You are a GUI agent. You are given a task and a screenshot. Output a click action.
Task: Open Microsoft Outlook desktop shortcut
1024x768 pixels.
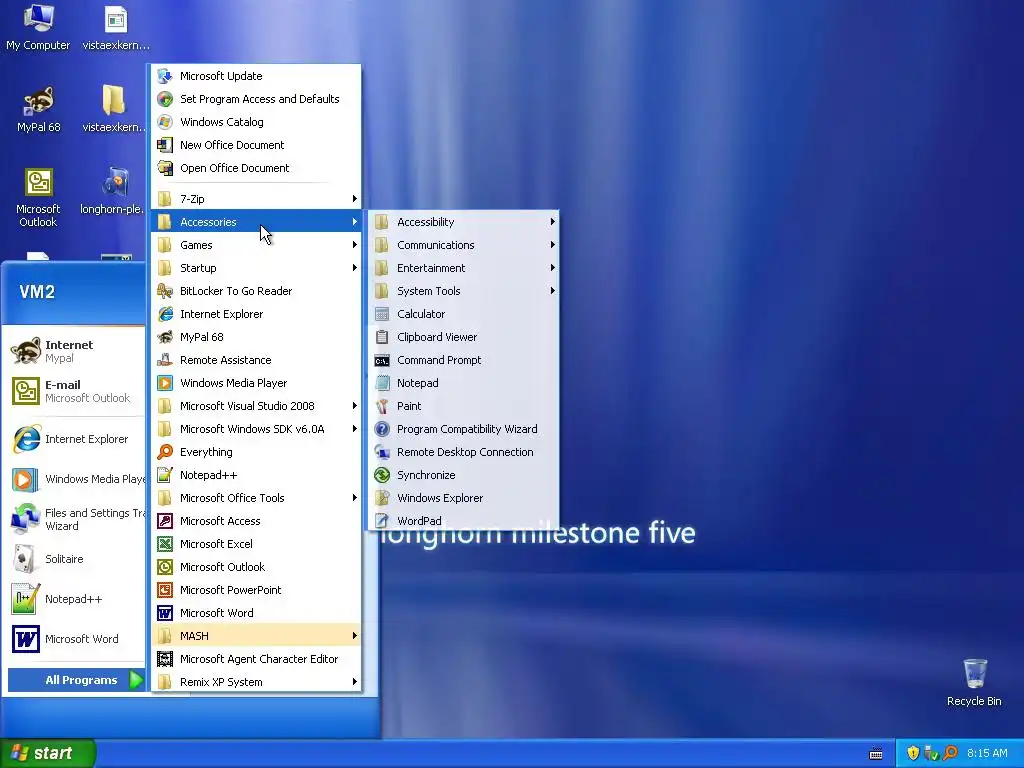coord(38,197)
